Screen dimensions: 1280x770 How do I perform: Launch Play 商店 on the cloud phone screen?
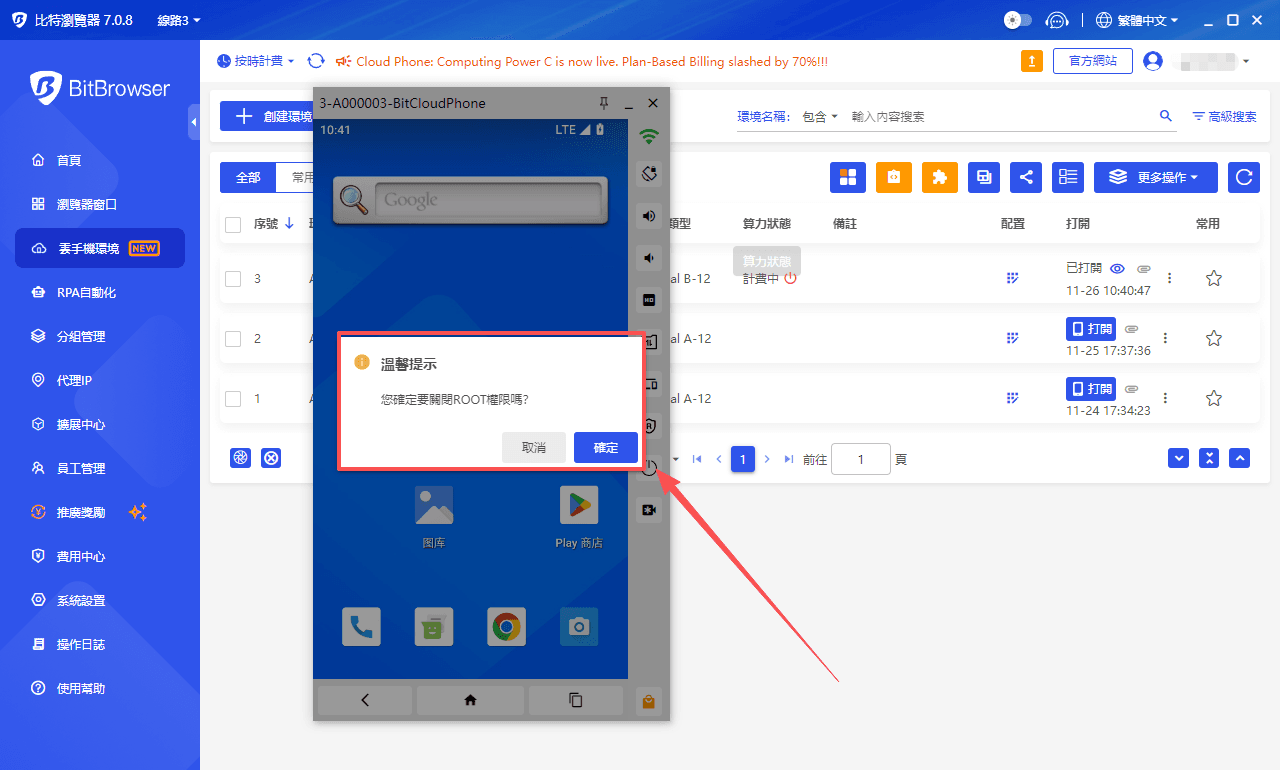click(578, 505)
